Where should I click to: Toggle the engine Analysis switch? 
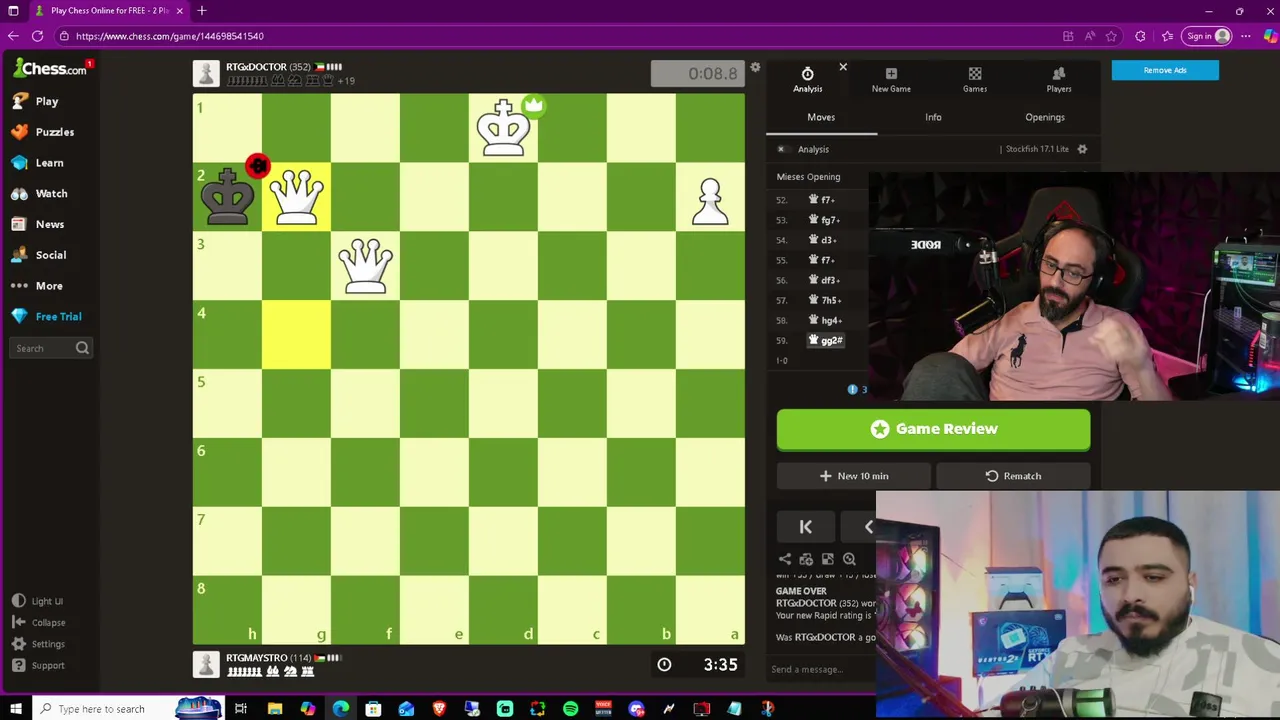pyautogui.click(x=782, y=149)
